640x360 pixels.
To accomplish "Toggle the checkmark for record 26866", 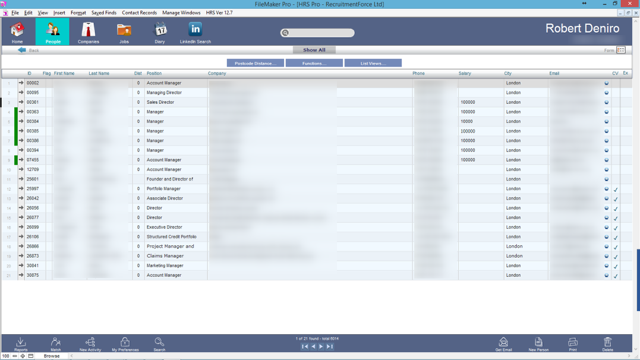I will (x=616, y=247).
